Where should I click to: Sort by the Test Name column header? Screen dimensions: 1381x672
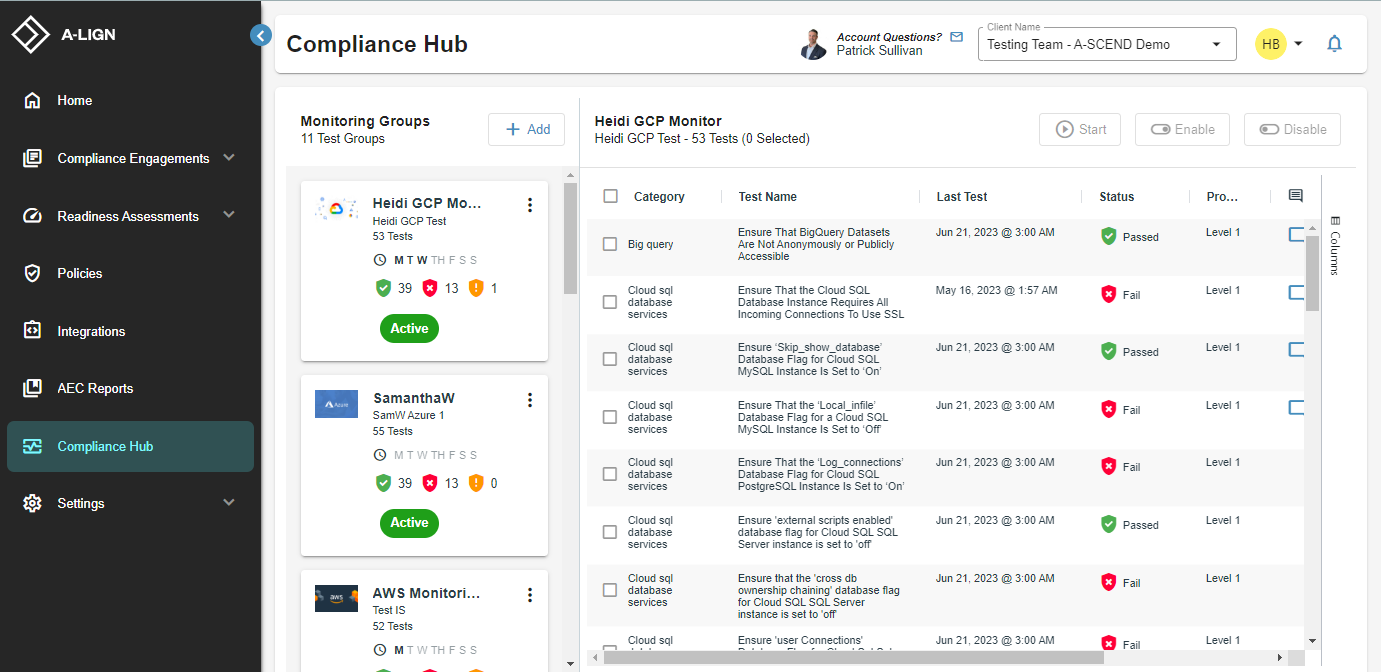[767, 197]
